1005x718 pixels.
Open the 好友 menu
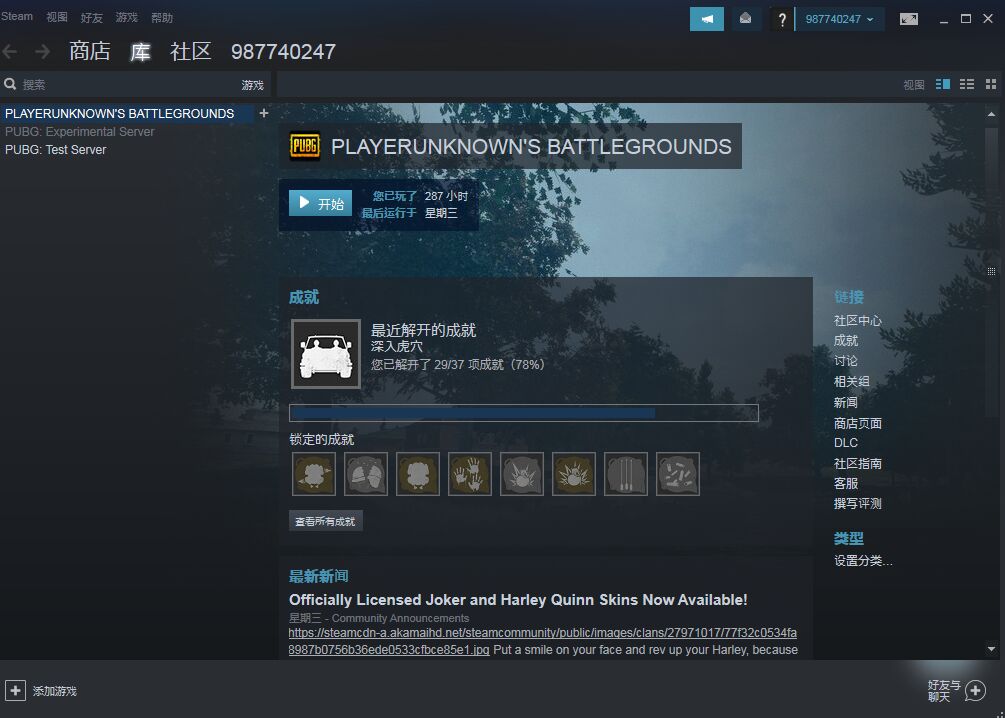92,17
